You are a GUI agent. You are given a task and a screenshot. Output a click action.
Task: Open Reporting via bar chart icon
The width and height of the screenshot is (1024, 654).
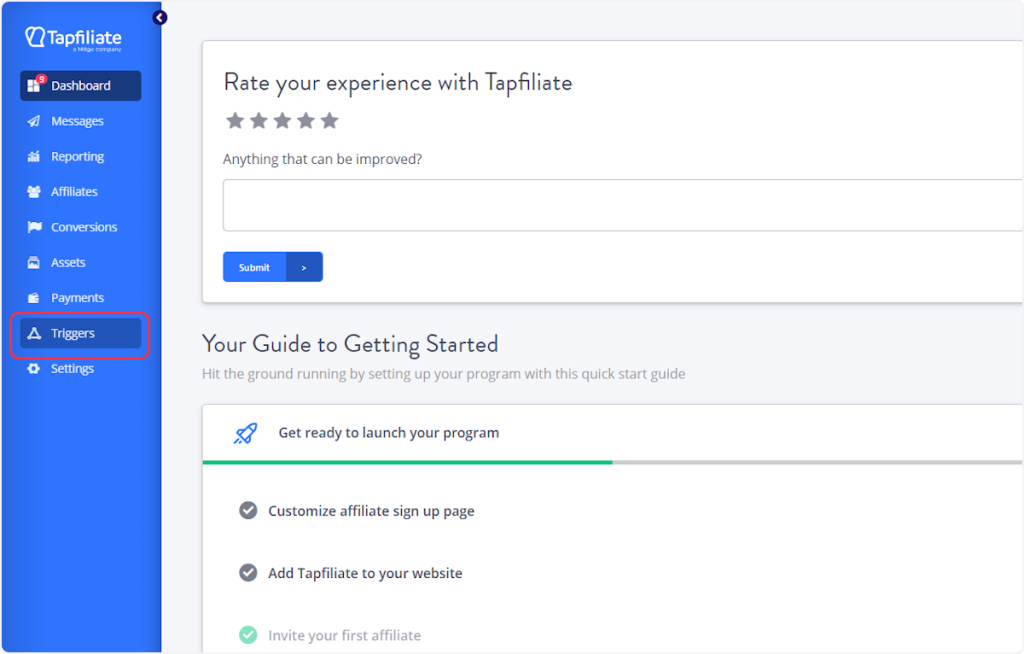tap(34, 157)
